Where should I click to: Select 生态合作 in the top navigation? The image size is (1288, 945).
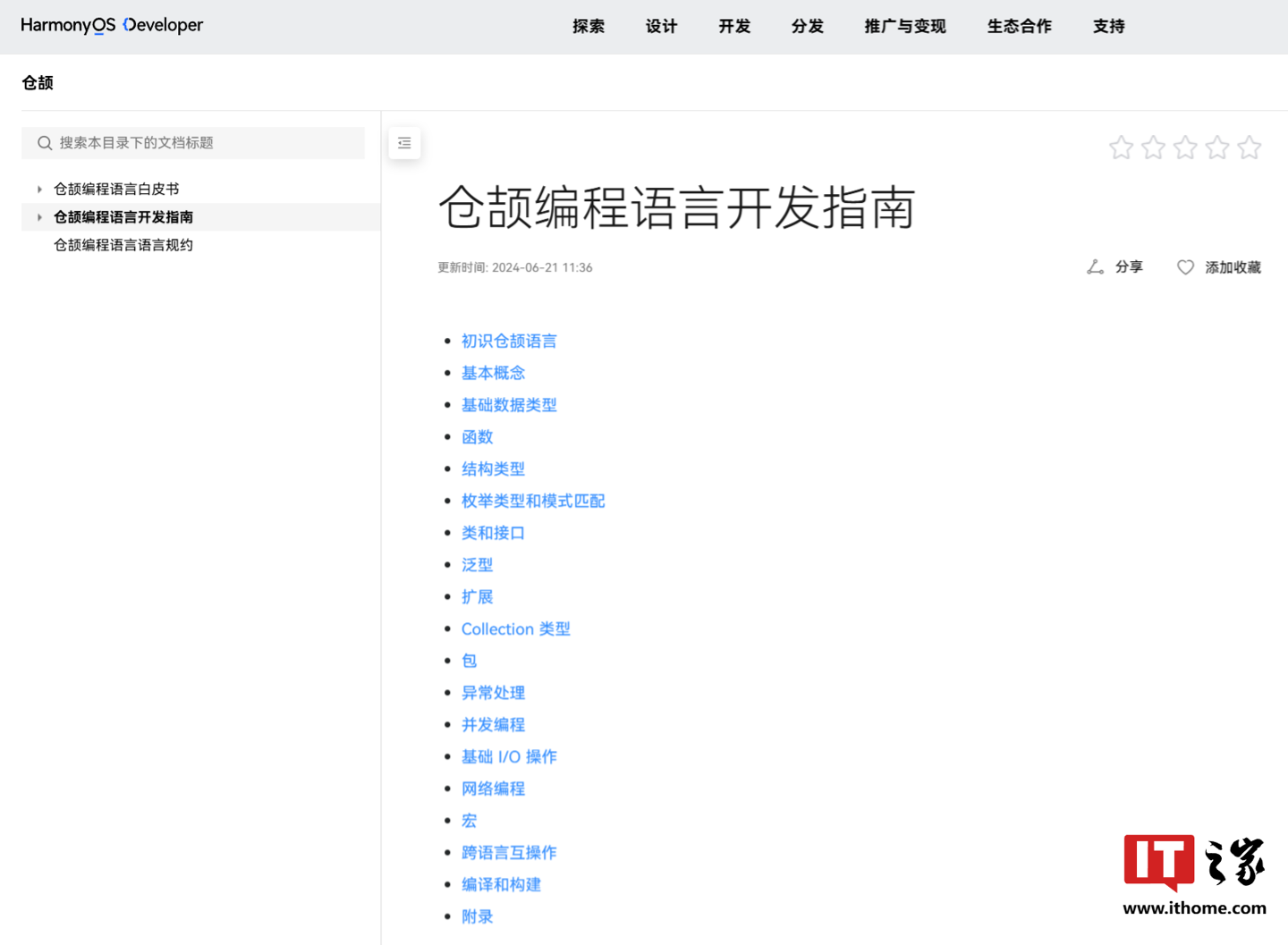click(1019, 26)
